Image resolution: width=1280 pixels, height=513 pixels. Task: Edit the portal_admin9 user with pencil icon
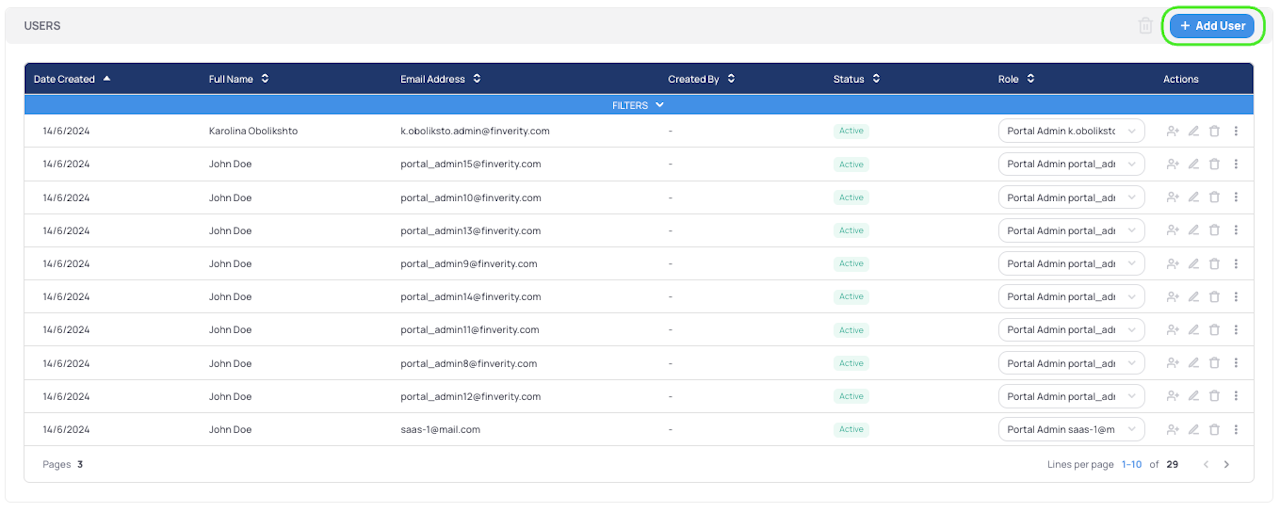coord(1193,264)
